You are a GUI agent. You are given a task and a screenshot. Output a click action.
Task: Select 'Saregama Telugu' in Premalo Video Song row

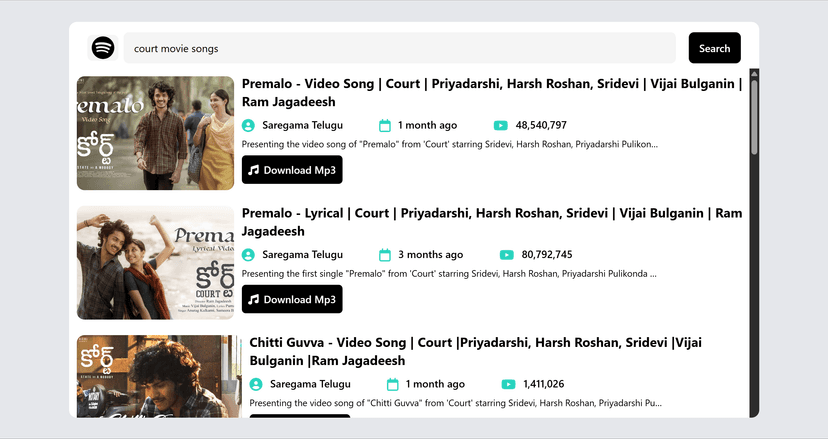tap(303, 125)
